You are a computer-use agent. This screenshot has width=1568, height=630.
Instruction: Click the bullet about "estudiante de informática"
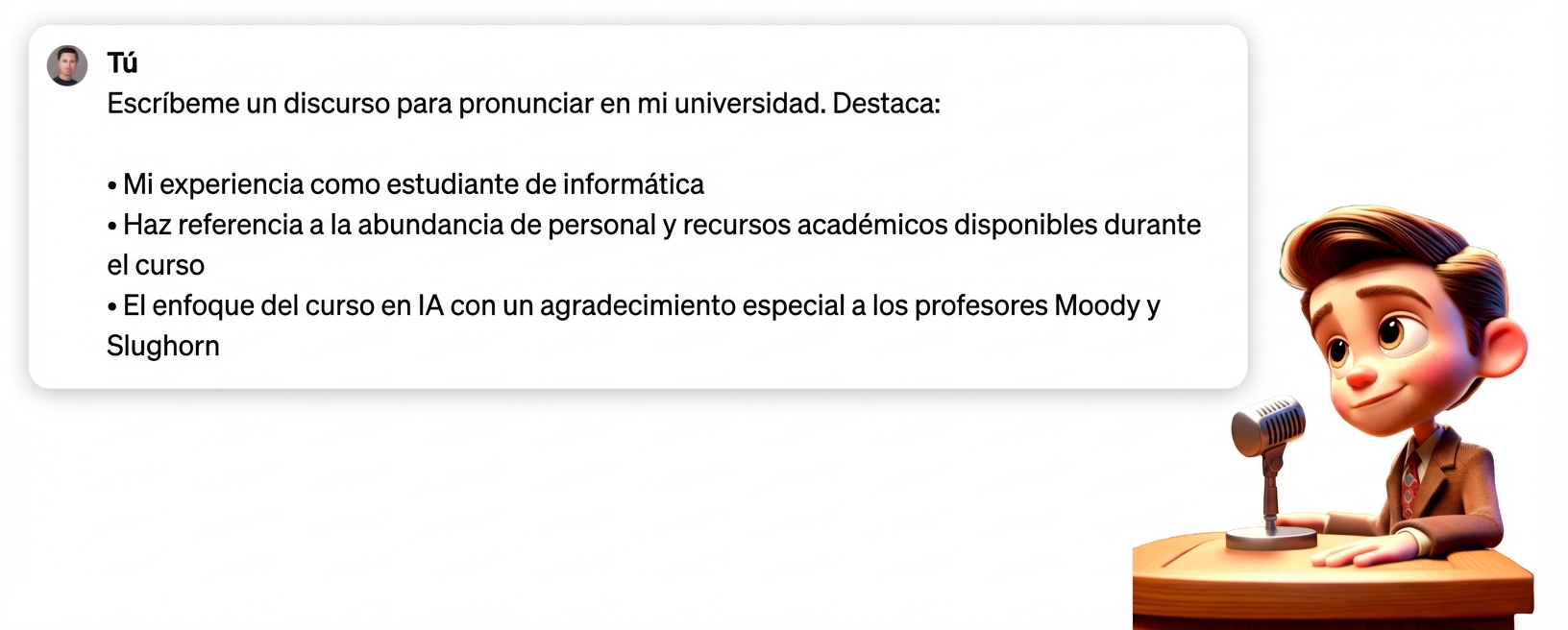pyautogui.click(x=413, y=184)
